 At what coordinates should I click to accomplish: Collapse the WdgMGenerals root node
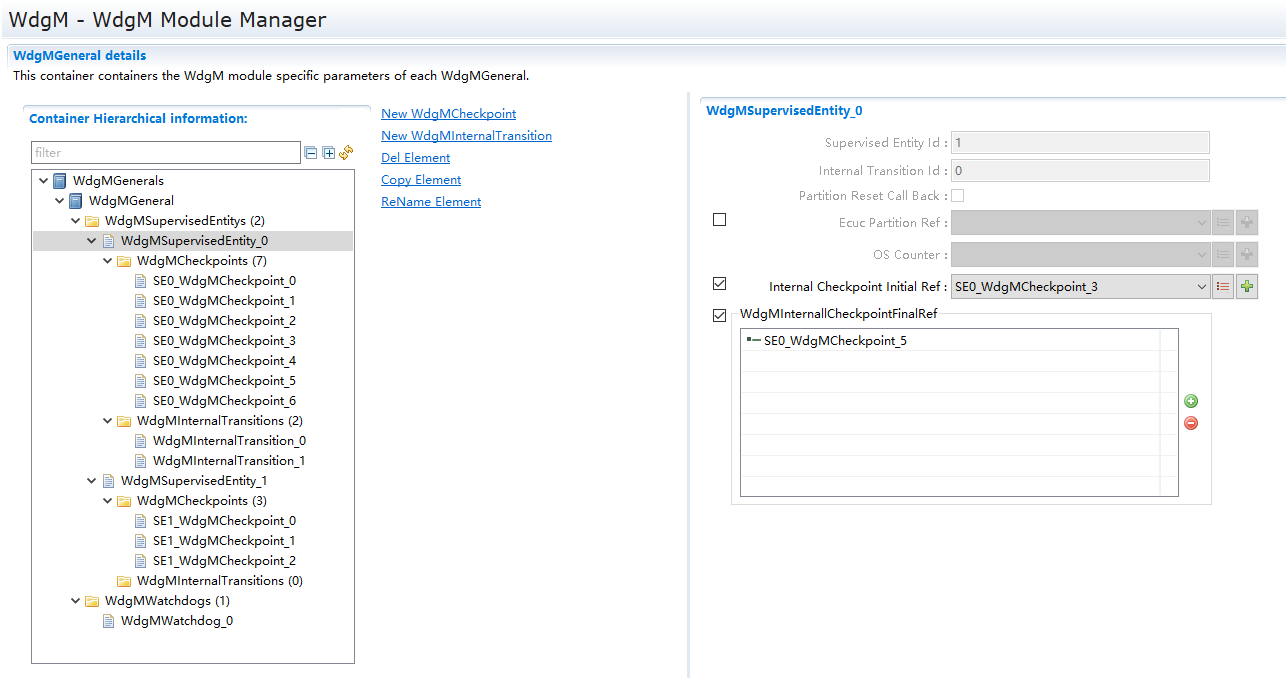point(44,181)
